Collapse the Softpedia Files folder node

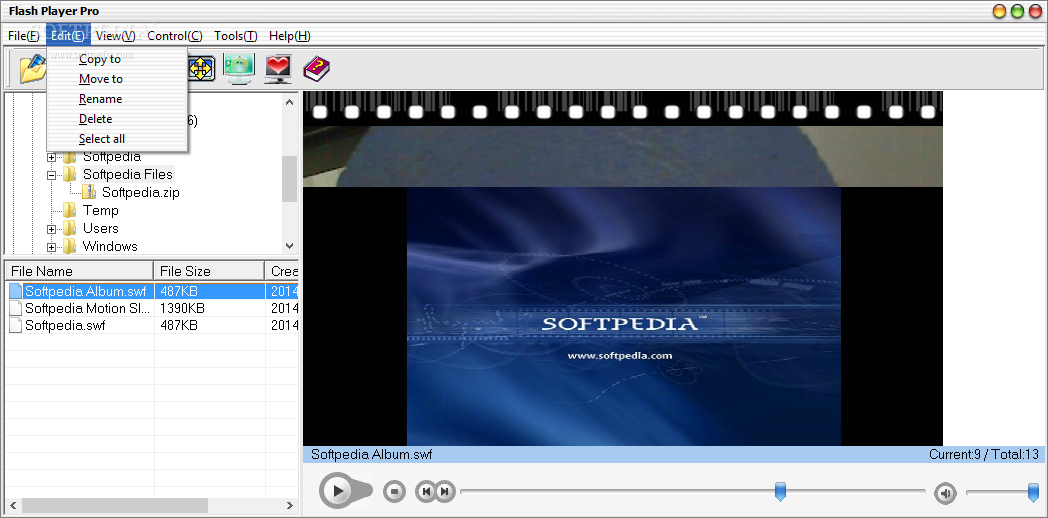[x=51, y=175]
